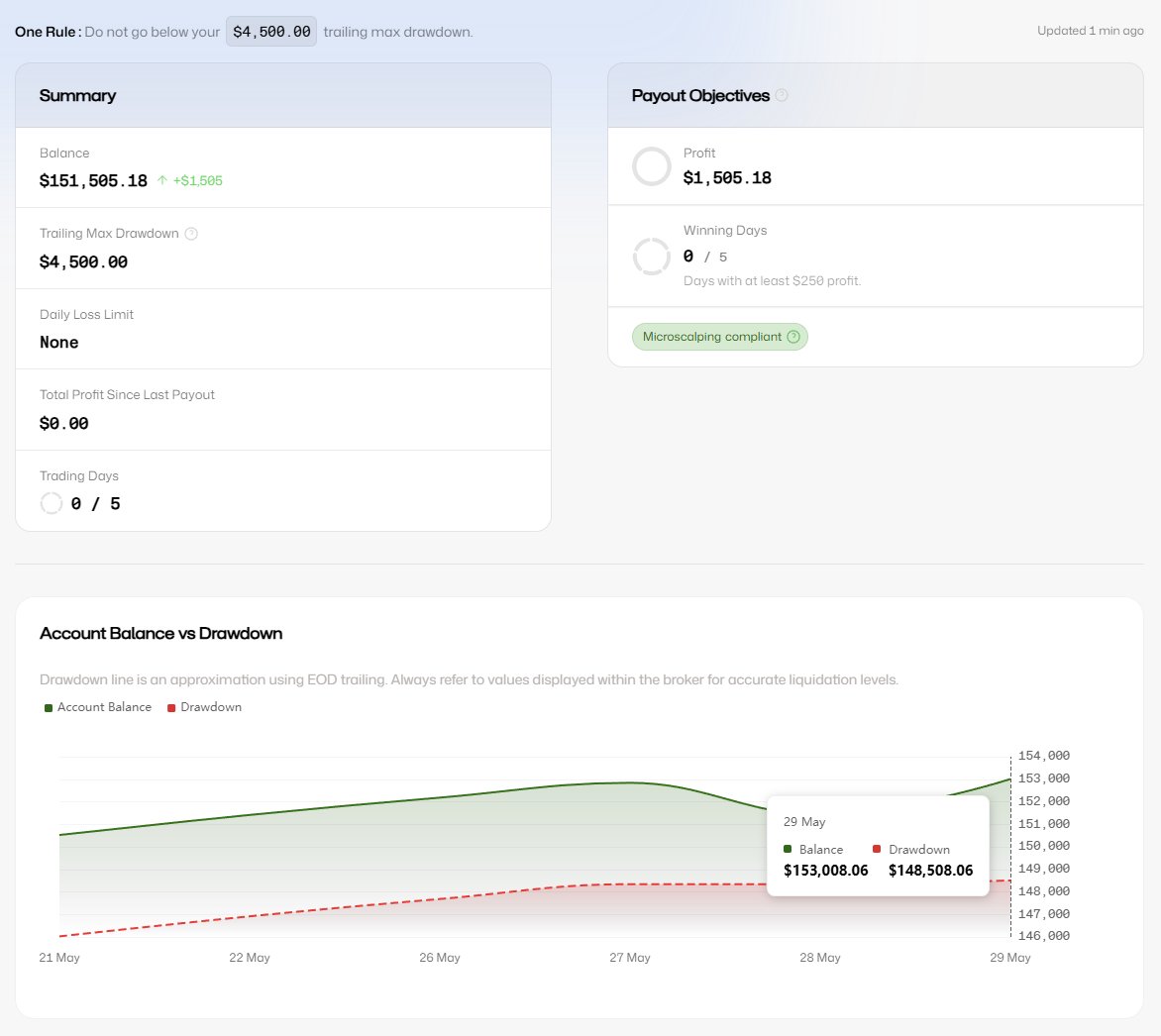
Task: Click the 150,000 y-axis label
Action: point(1044,846)
